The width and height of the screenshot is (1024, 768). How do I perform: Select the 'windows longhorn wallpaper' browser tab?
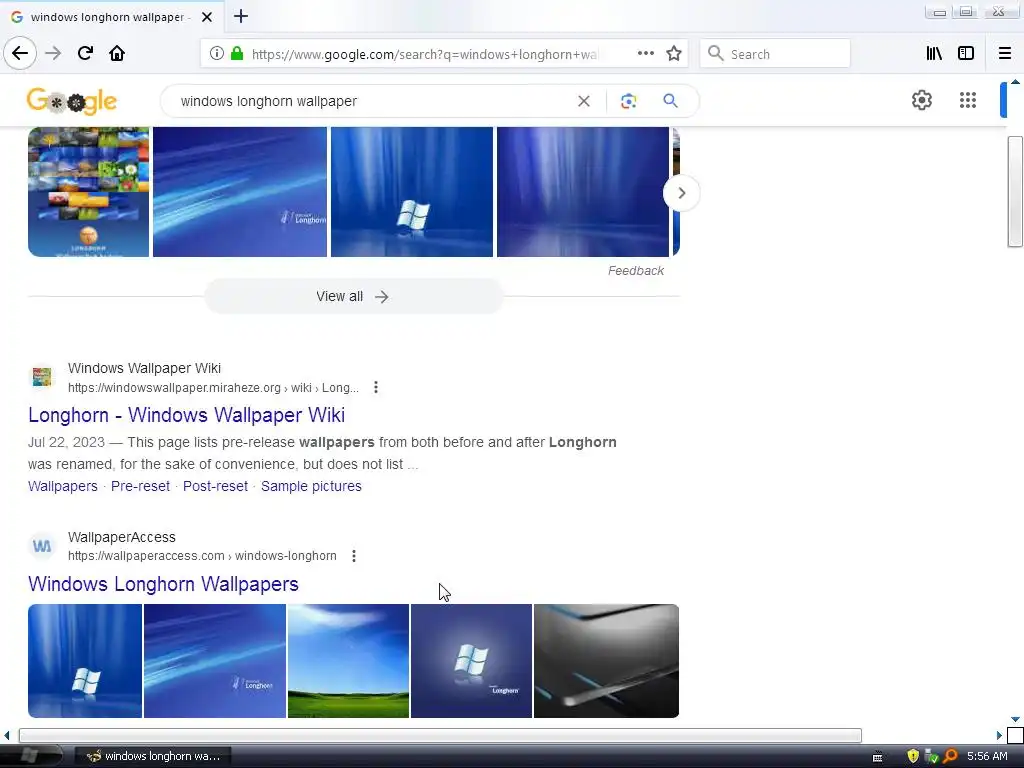(112, 17)
